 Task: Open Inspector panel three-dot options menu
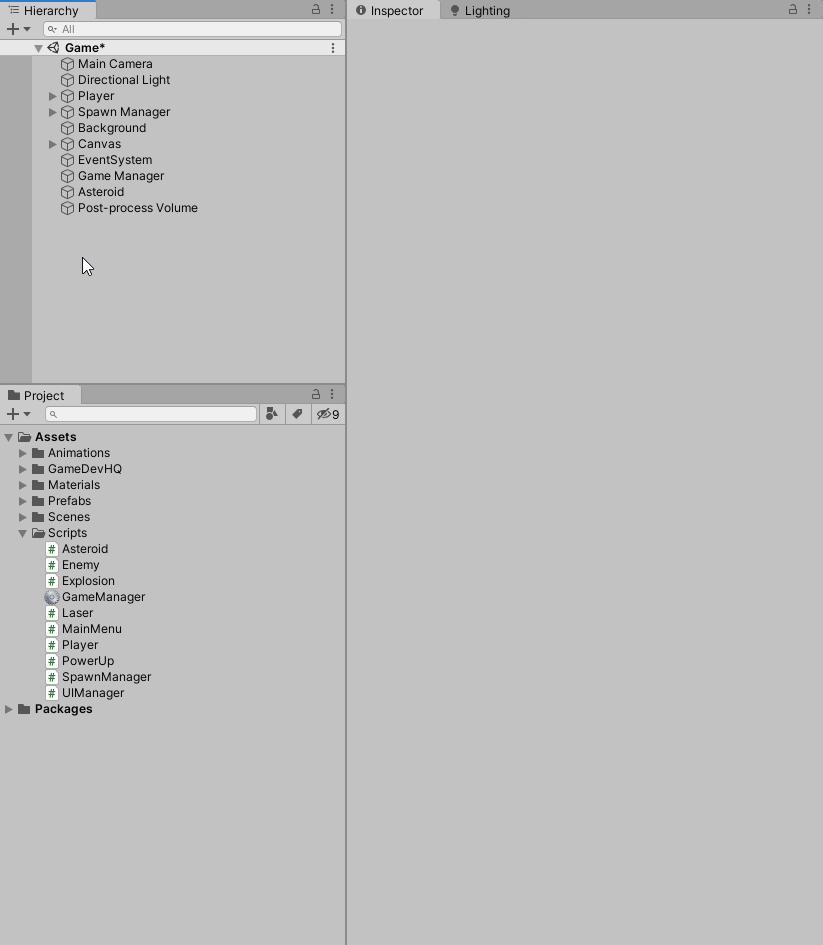coord(809,9)
